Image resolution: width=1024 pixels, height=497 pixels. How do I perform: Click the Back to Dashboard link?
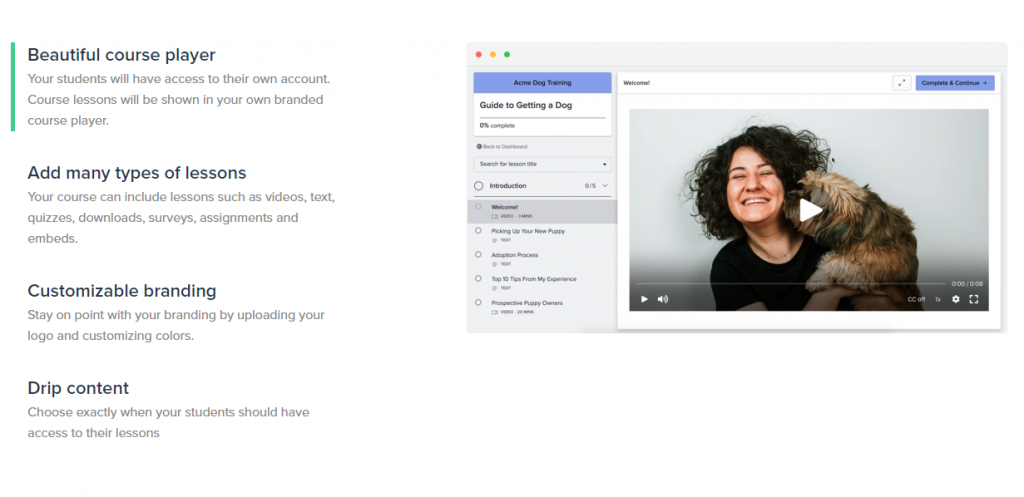(502, 147)
